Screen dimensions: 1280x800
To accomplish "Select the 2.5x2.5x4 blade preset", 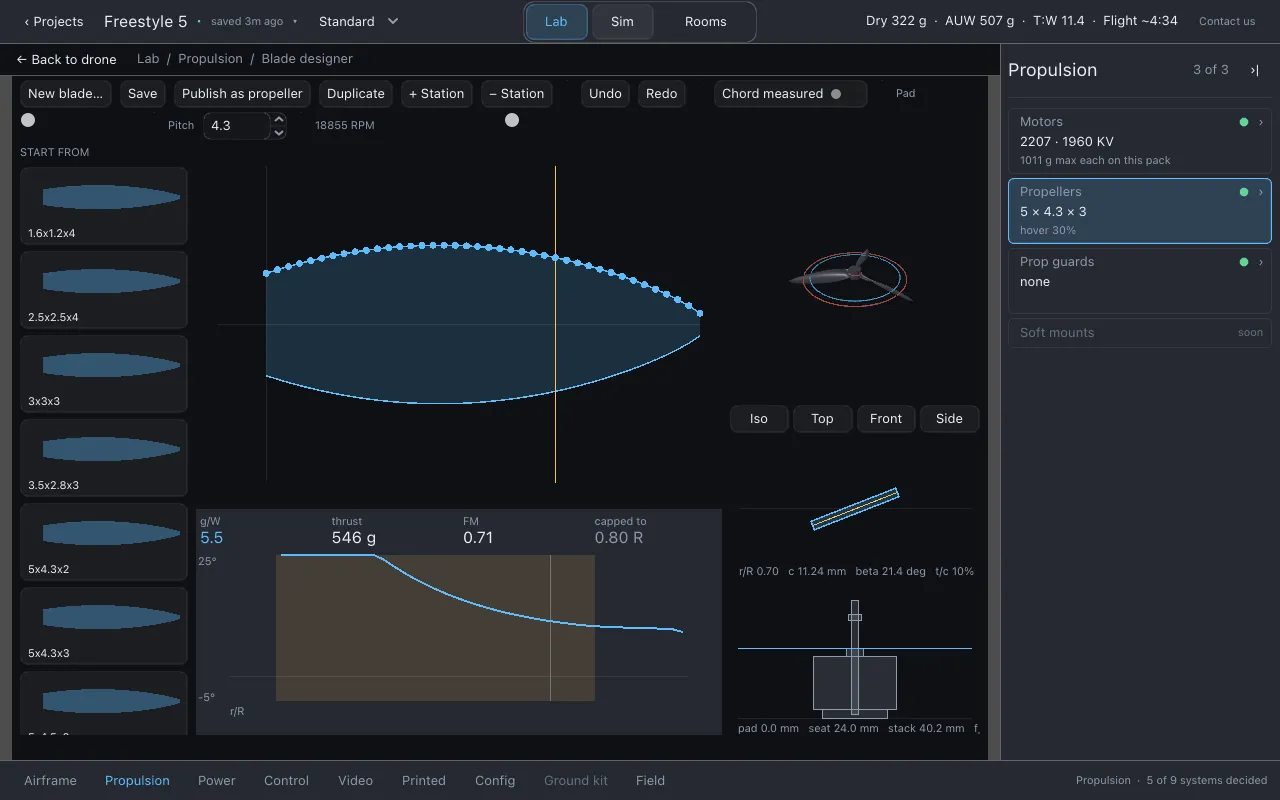I will coord(104,289).
